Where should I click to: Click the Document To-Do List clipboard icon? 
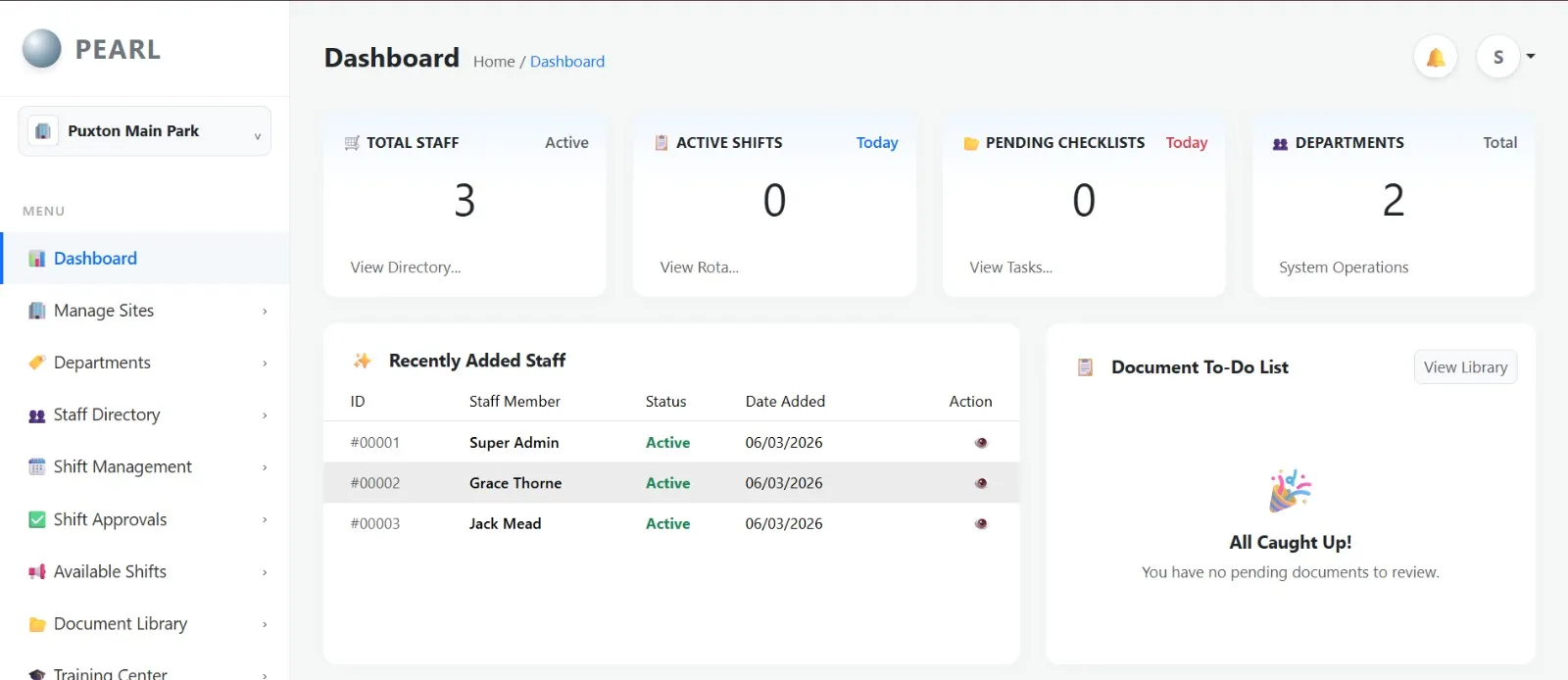(1085, 367)
